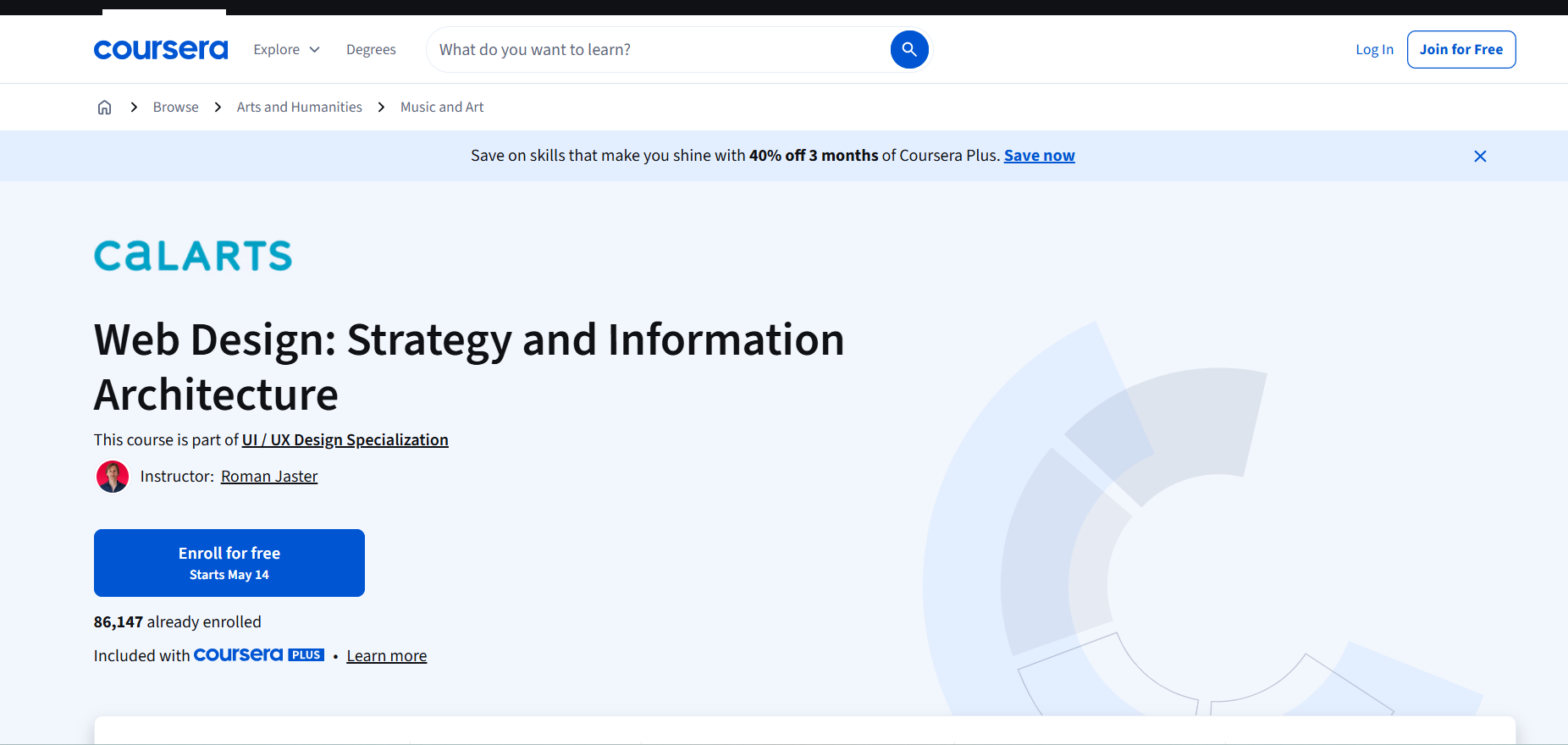1568x745 pixels.
Task: Click the CalArts logo
Action: tap(193, 256)
